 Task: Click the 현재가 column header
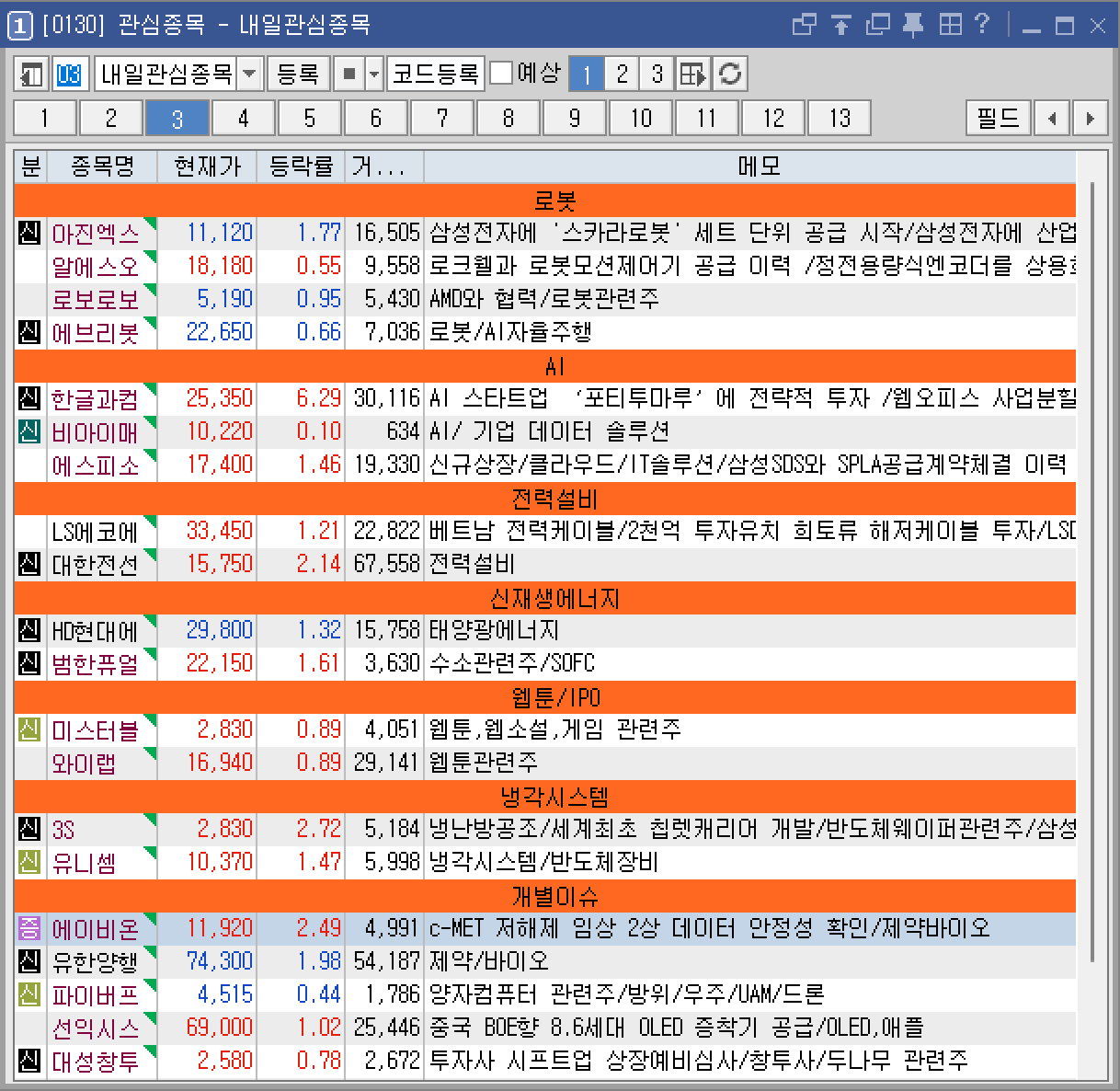tap(207, 167)
